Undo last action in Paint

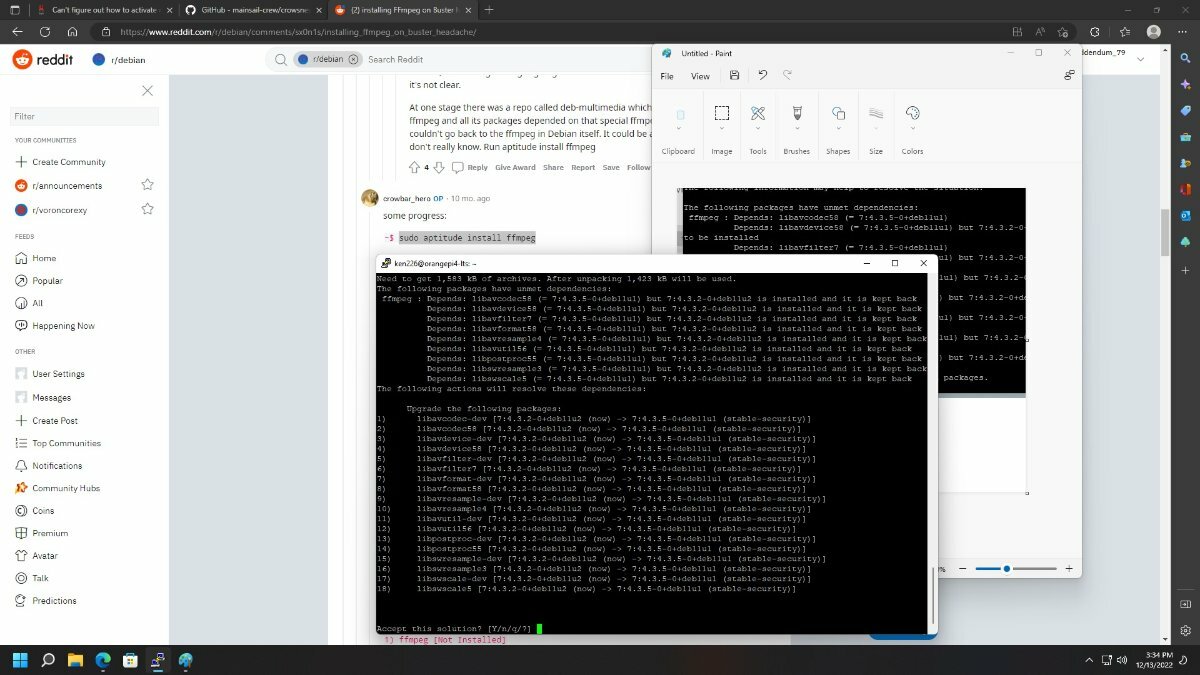[762, 75]
